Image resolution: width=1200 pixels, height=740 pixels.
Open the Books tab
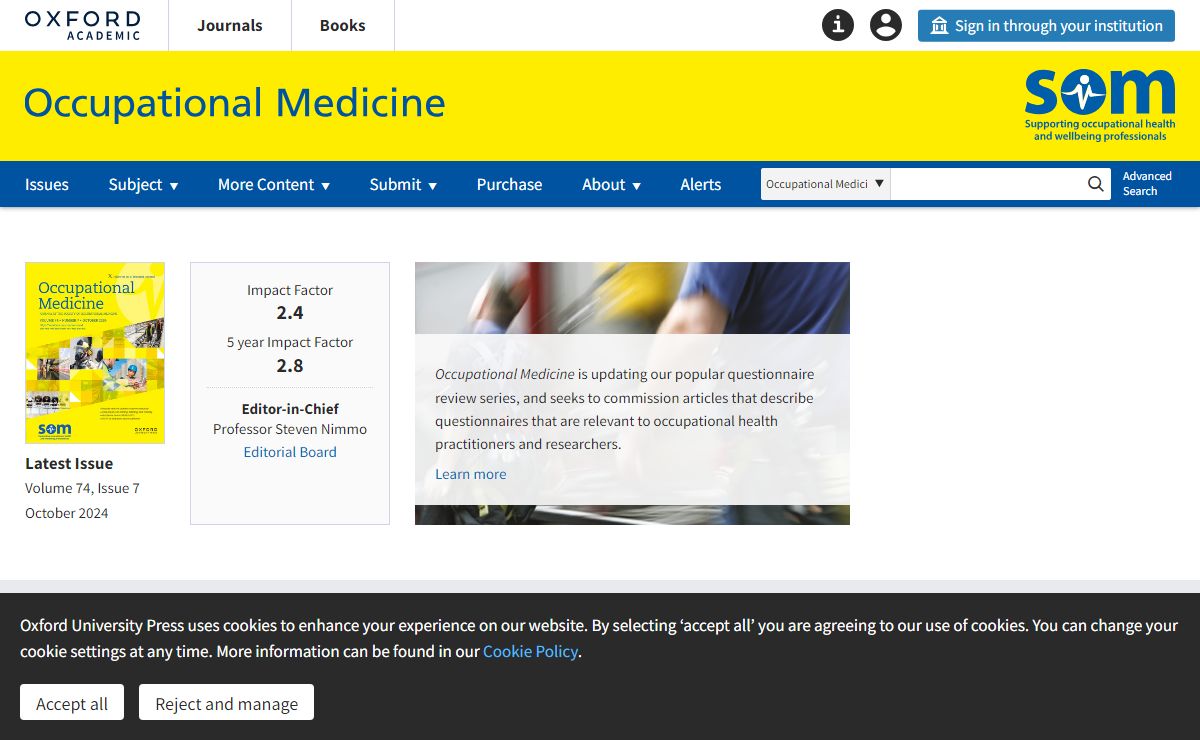pyautogui.click(x=343, y=26)
